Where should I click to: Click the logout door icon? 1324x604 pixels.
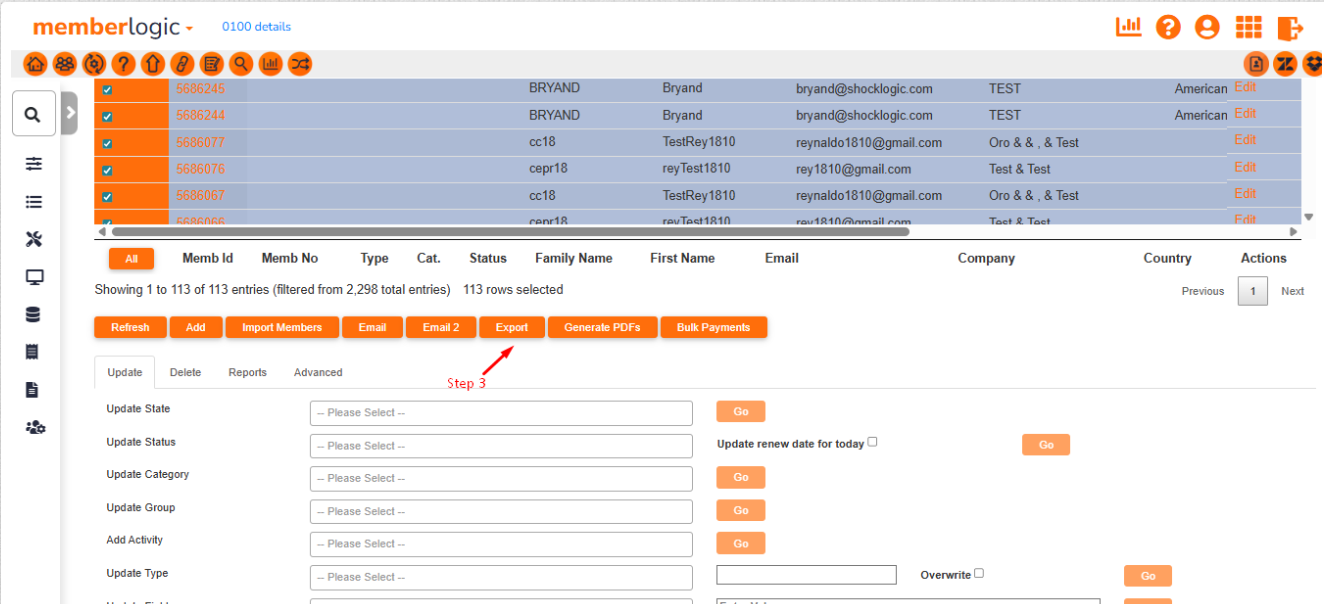pyautogui.click(x=1290, y=27)
